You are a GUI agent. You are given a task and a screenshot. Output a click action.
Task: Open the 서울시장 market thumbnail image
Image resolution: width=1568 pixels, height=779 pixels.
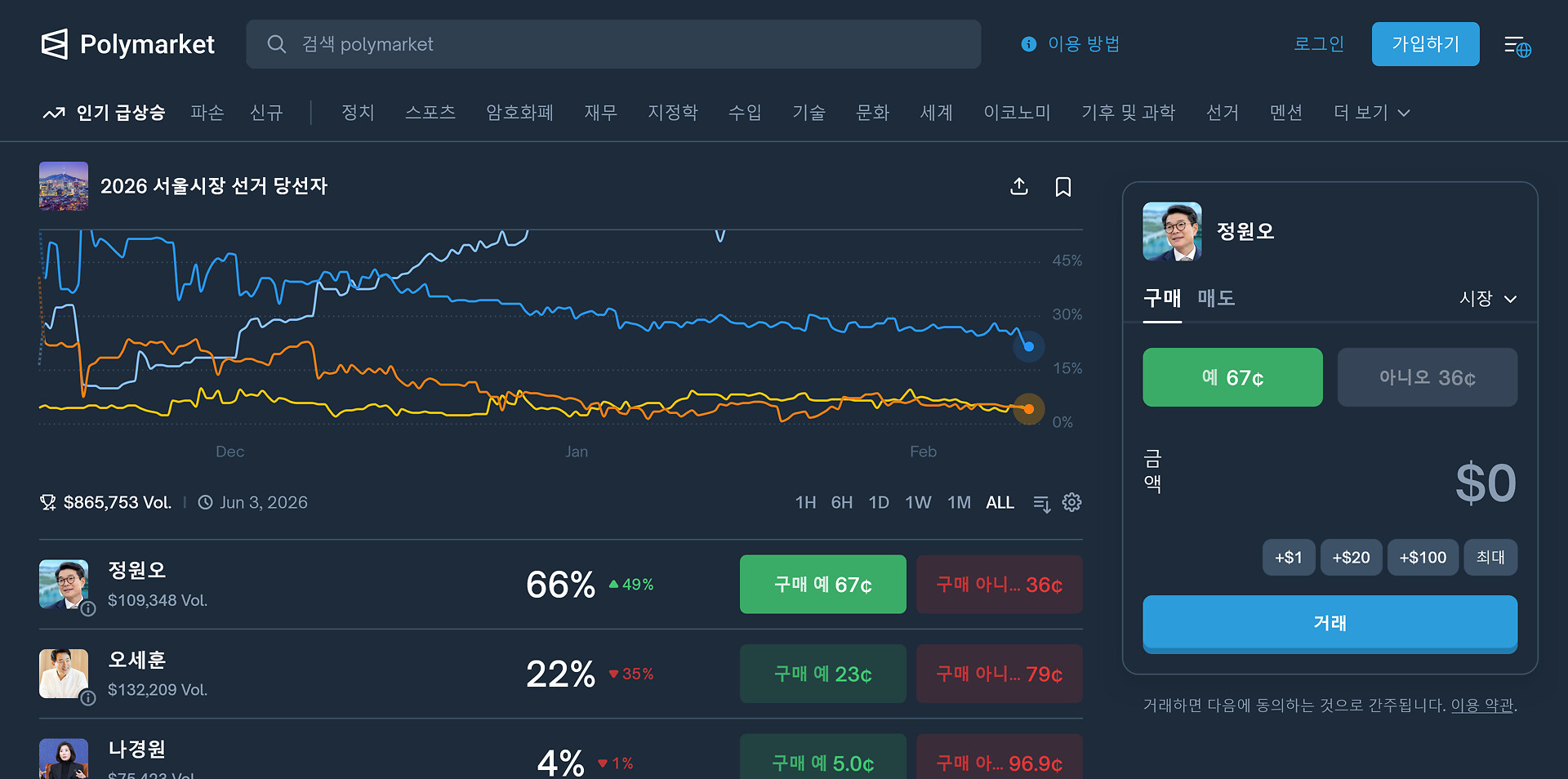click(64, 186)
